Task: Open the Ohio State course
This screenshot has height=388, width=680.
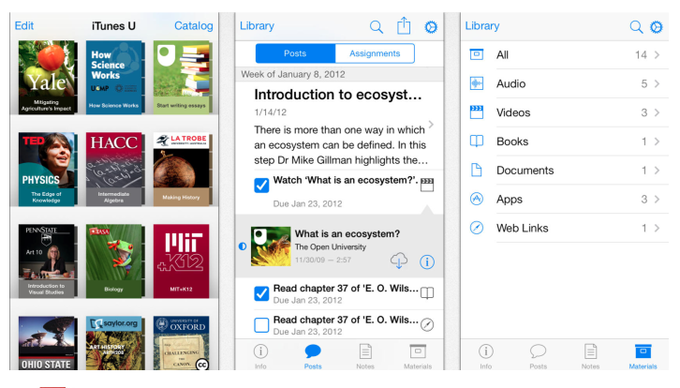Action: point(48,343)
